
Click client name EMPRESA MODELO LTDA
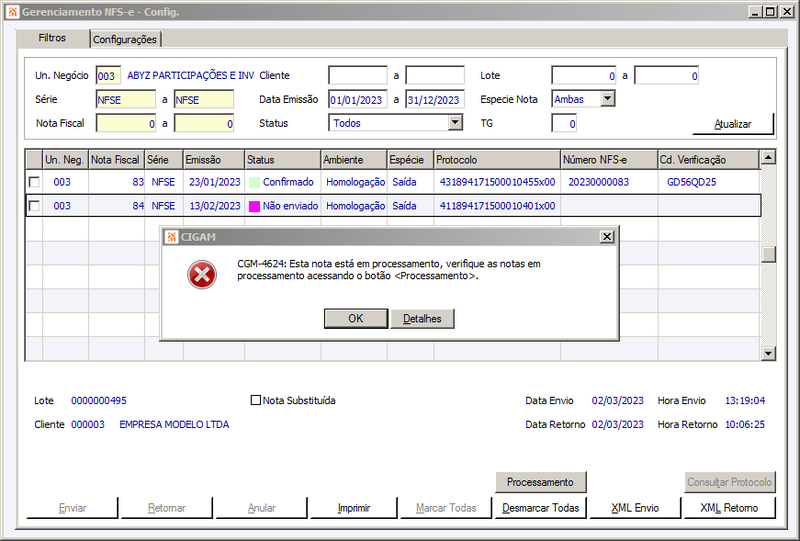(174, 425)
